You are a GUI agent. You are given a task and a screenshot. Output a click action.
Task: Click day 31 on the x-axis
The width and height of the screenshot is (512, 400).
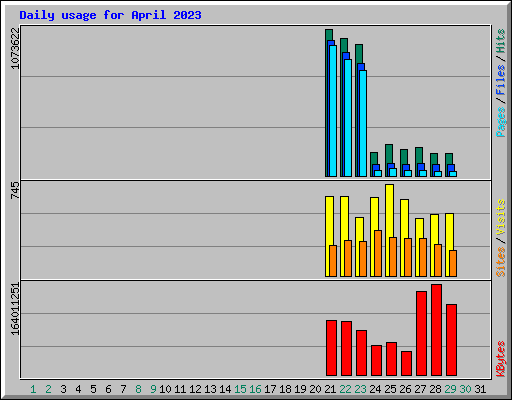point(480,389)
